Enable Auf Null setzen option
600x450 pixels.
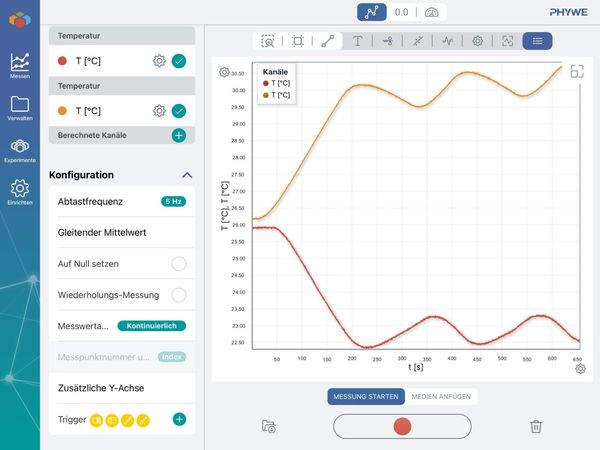[179, 264]
